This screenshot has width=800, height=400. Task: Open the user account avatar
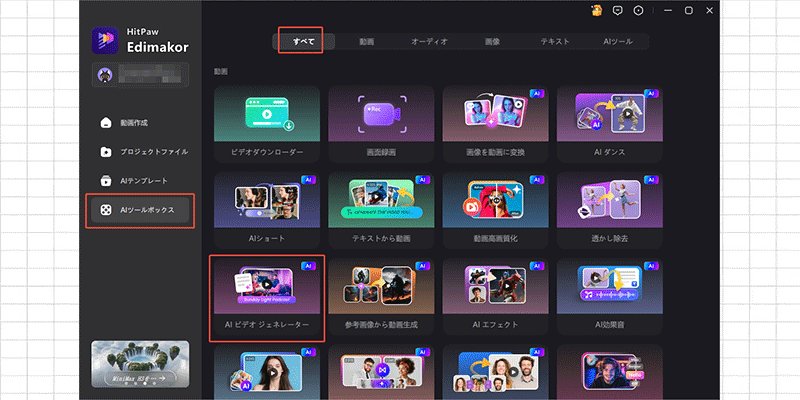[x=105, y=76]
